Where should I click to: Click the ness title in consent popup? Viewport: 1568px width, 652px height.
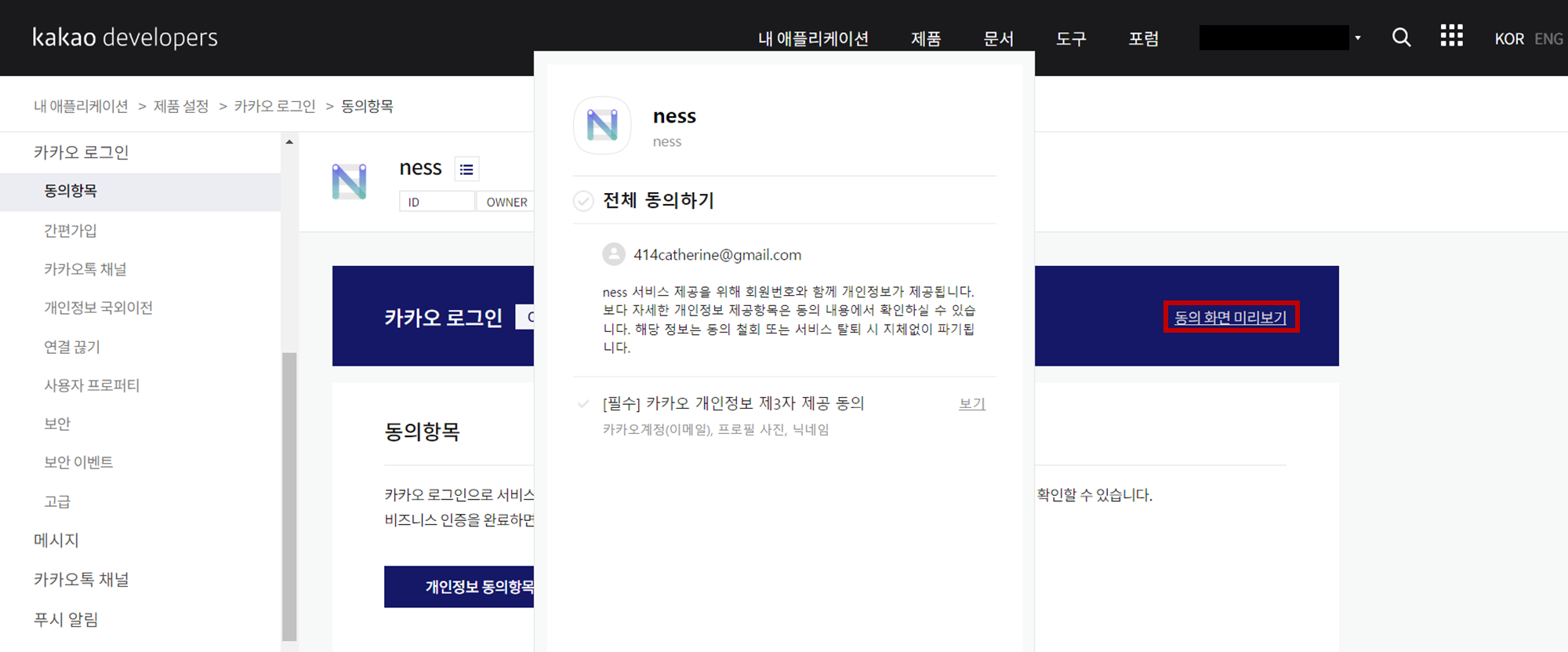(674, 116)
